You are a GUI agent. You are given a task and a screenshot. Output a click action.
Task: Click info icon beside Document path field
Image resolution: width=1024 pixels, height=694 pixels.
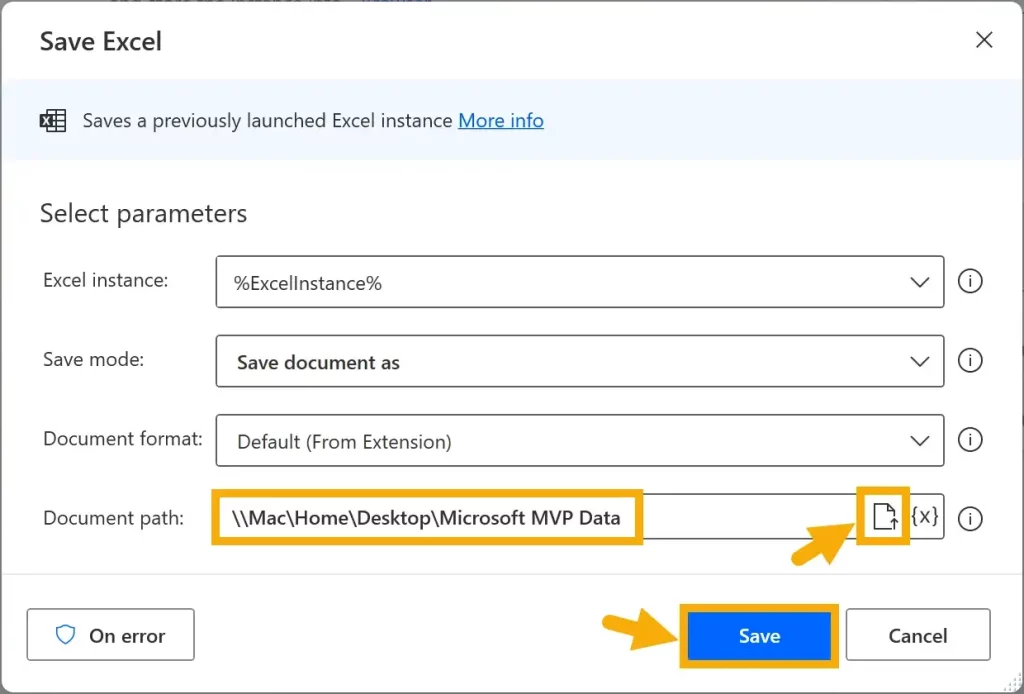click(970, 518)
